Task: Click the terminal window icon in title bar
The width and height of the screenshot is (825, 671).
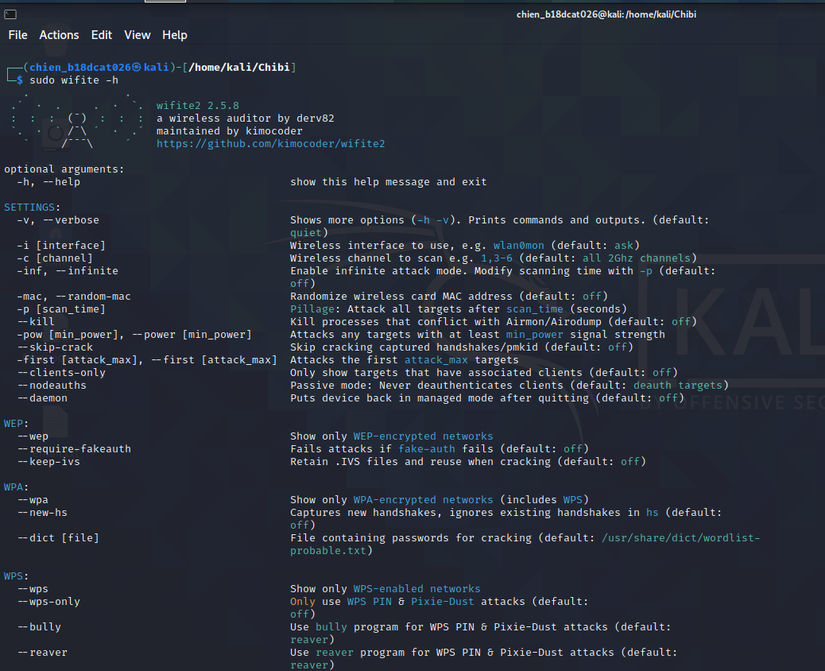Action: click(x=10, y=14)
